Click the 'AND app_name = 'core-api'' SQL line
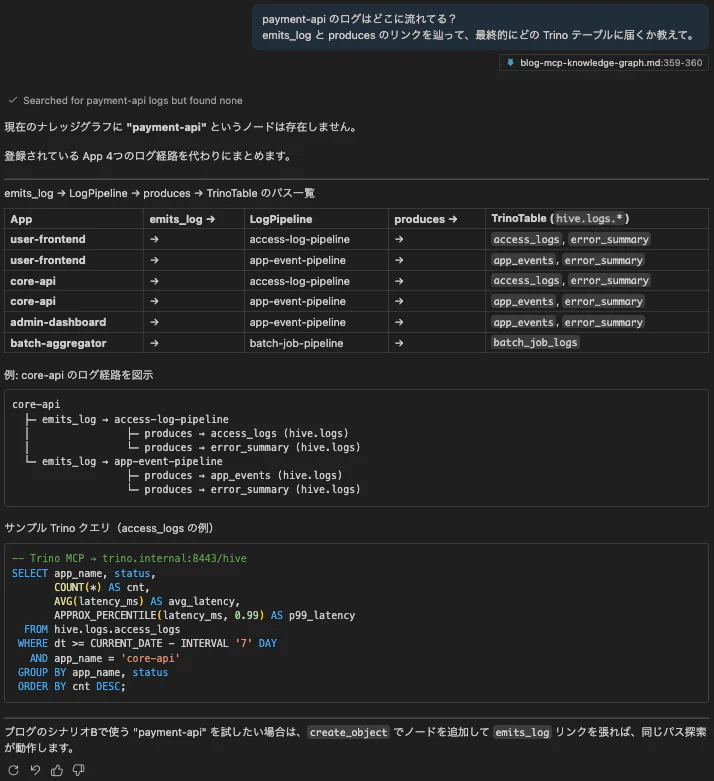This screenshot has height=781, width=714. click(105, 658)
